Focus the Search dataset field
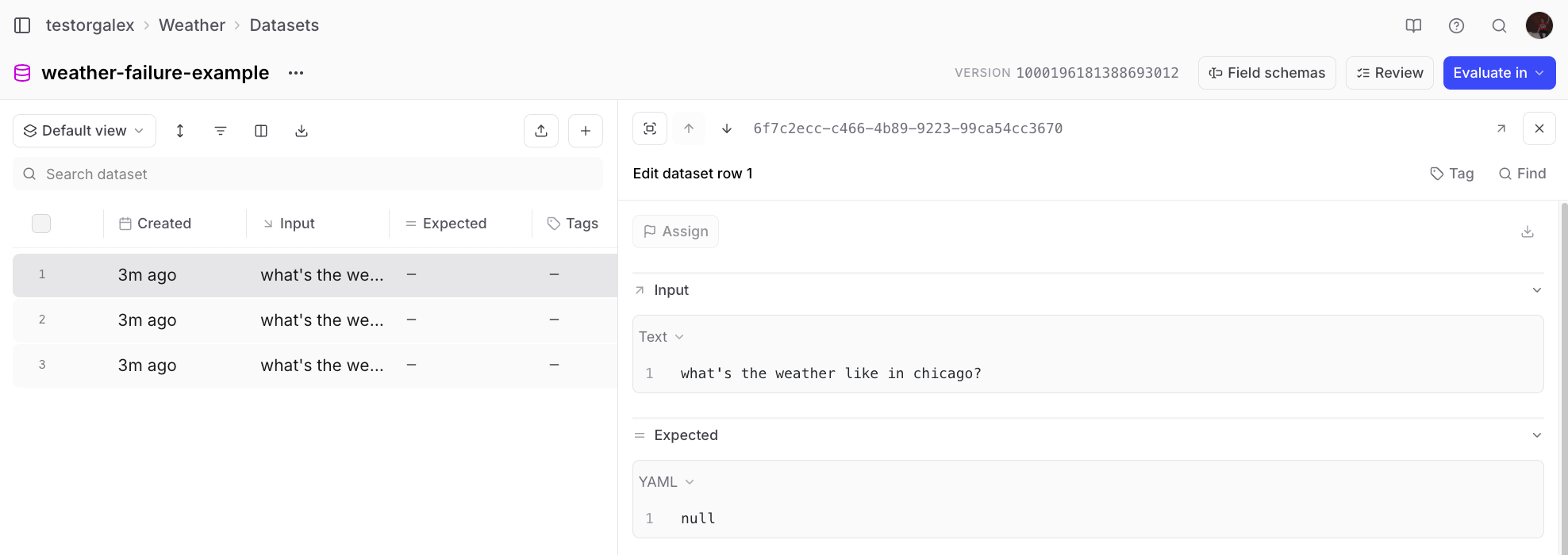 [x=308, y=174]
